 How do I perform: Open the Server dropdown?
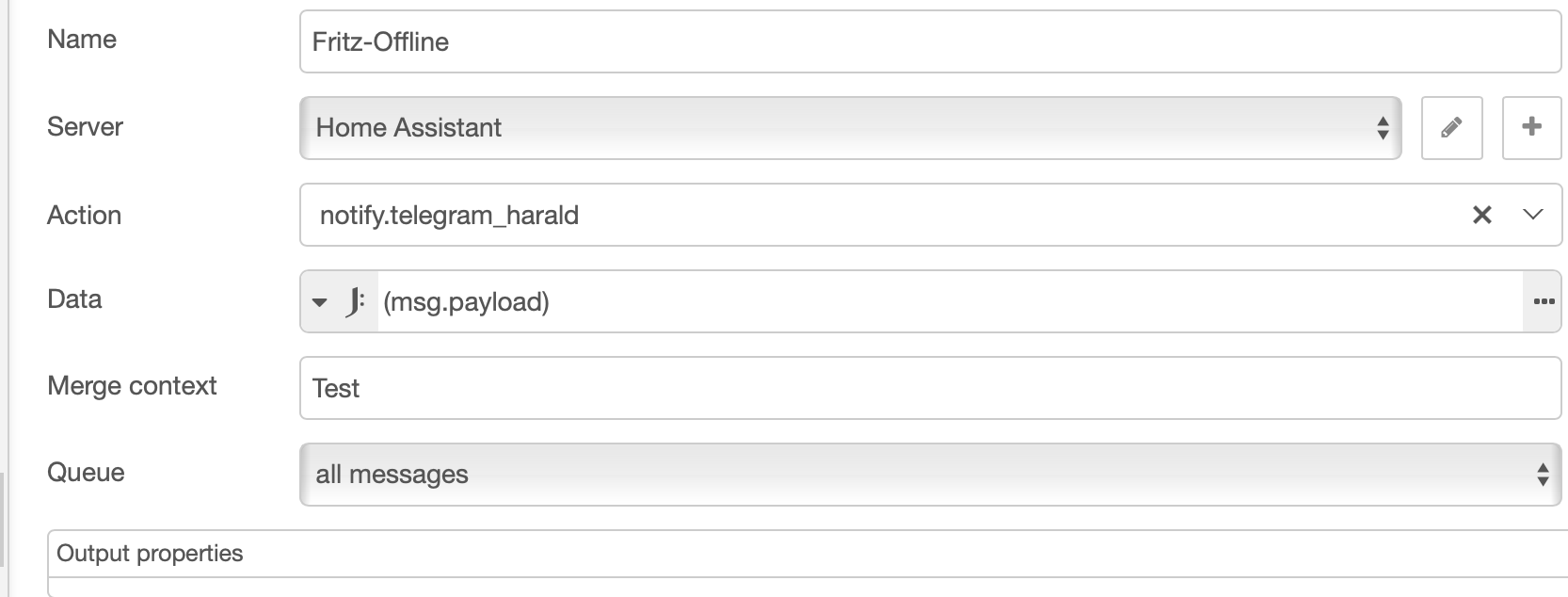click(x=849, y=128)
